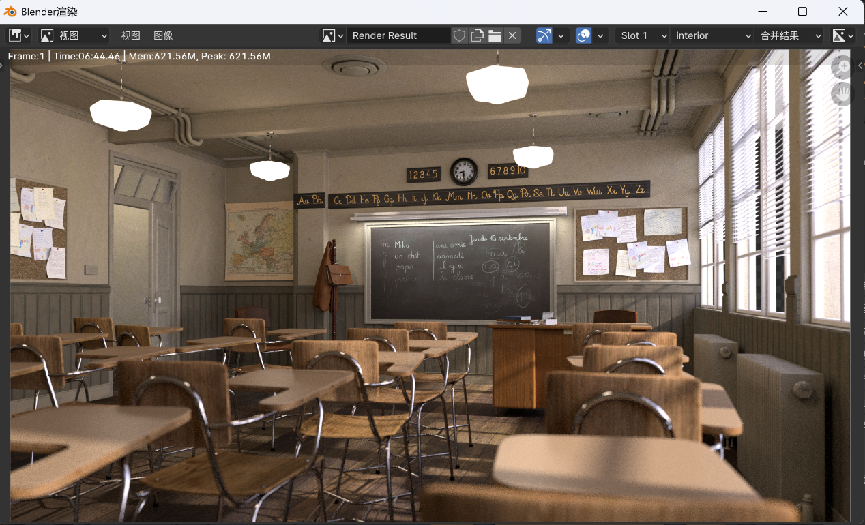Screen dimensions: 865x525
Task: Open the 合并结果 render pass dropdown
Action: 789,35
